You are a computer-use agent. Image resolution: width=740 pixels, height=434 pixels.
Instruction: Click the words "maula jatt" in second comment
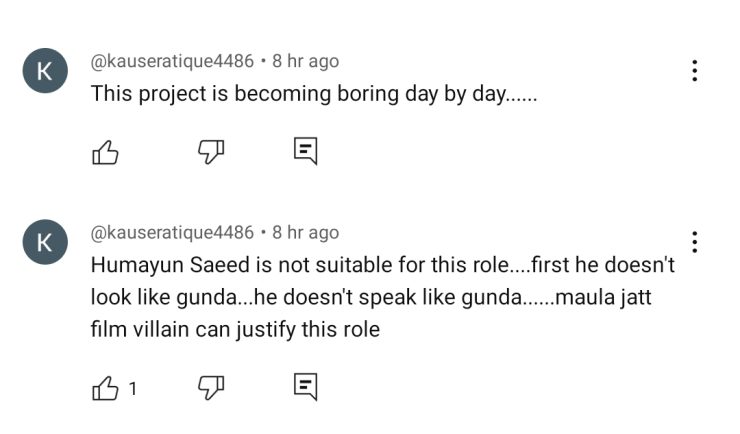click(604, 297)
